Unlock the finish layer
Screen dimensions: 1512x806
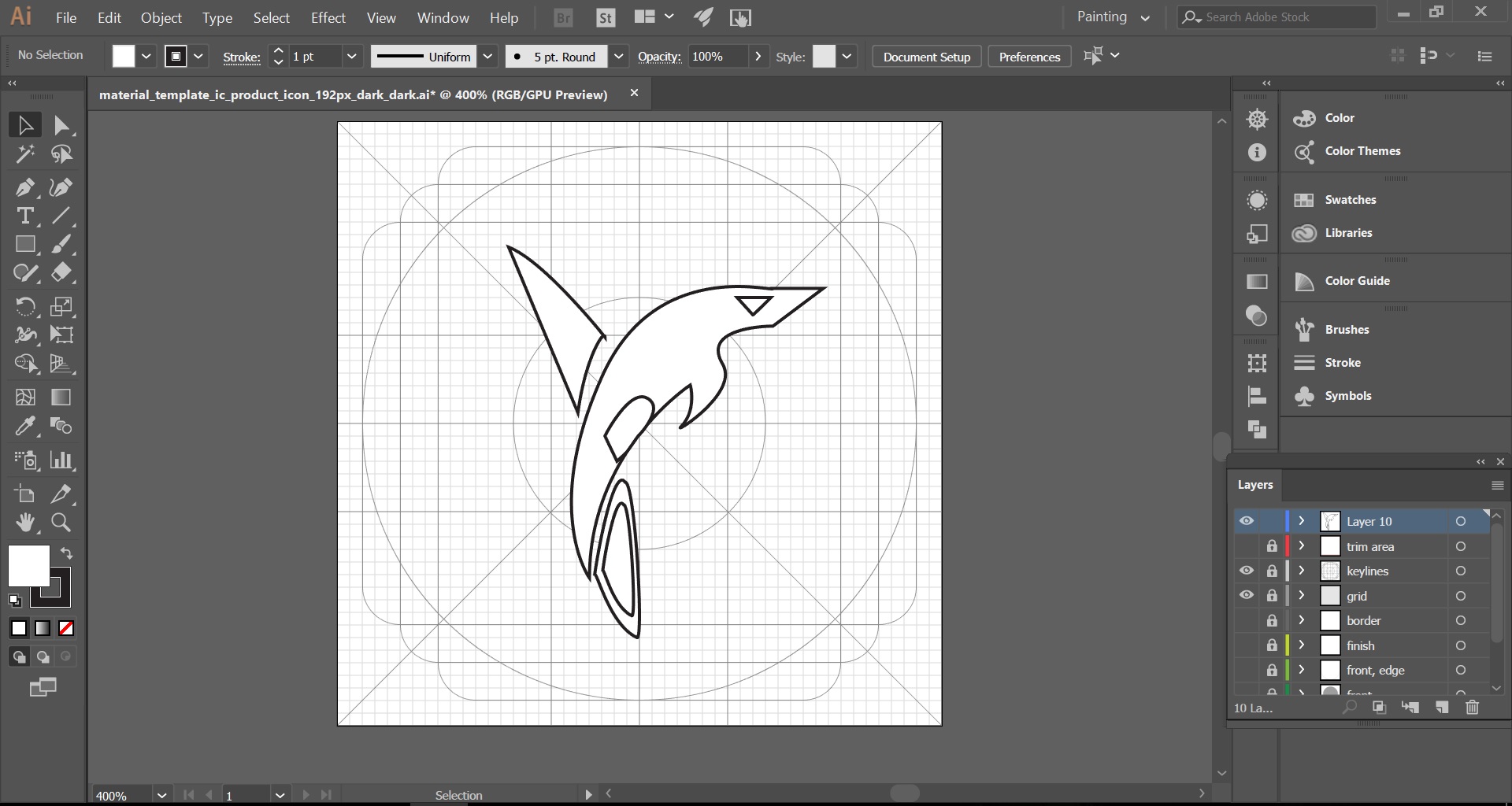(1271, 645)
